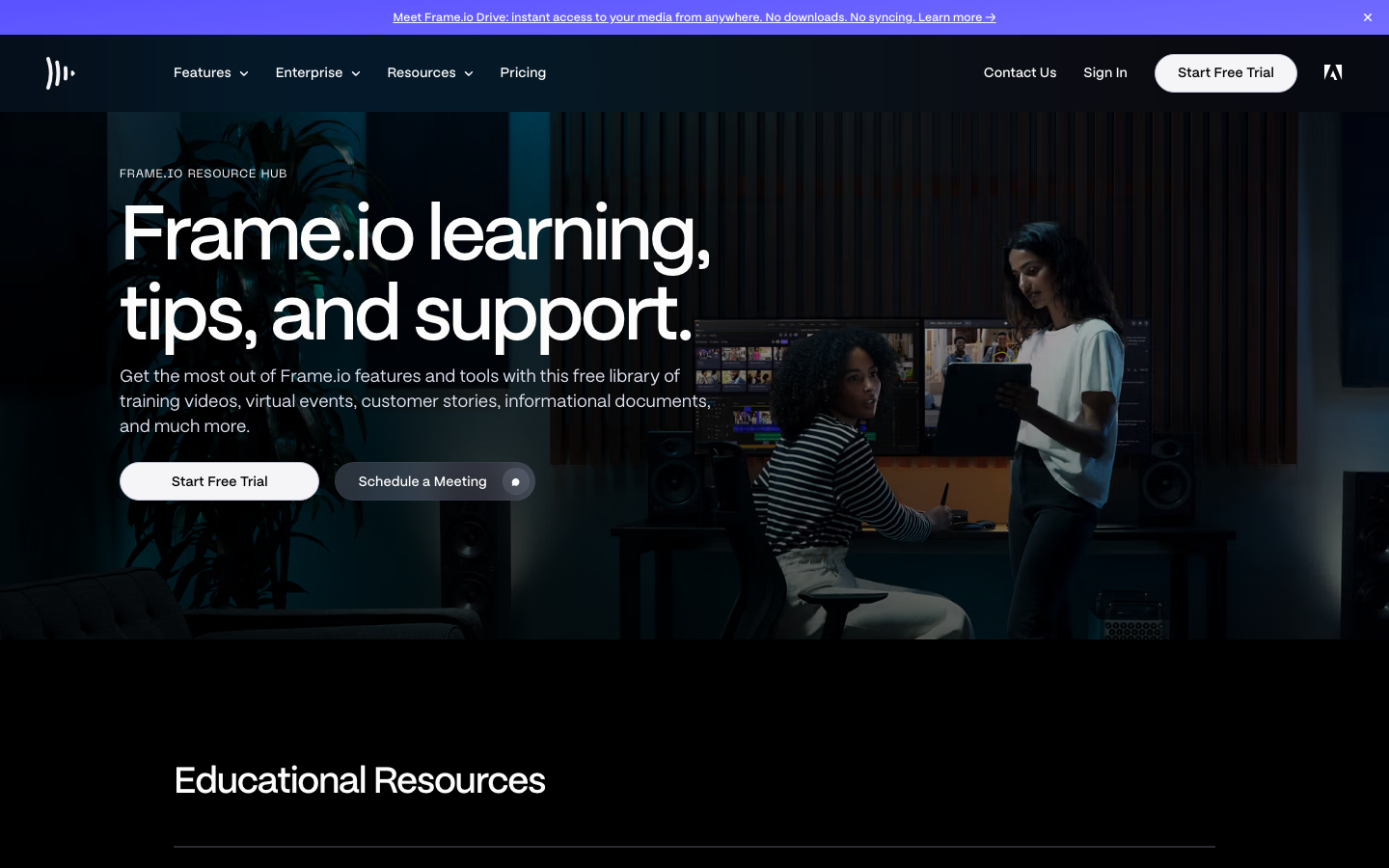The height and width of the screenshot is (868, 1389).
Task: Follow the Frame.io Drive Learn more link
Action: tap(694, 17)
